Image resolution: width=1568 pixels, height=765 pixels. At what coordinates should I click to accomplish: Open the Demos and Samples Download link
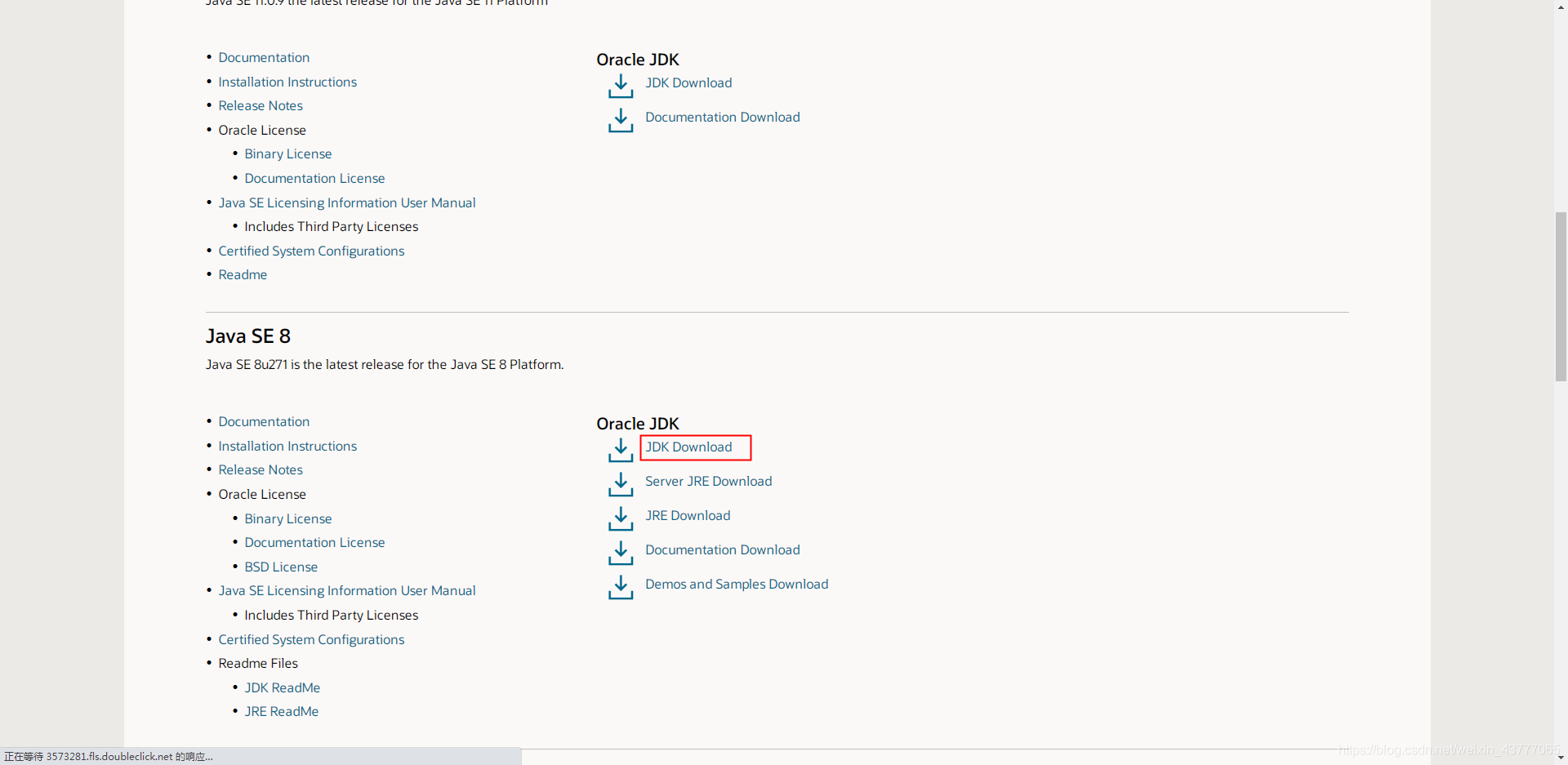pos(737,585)
